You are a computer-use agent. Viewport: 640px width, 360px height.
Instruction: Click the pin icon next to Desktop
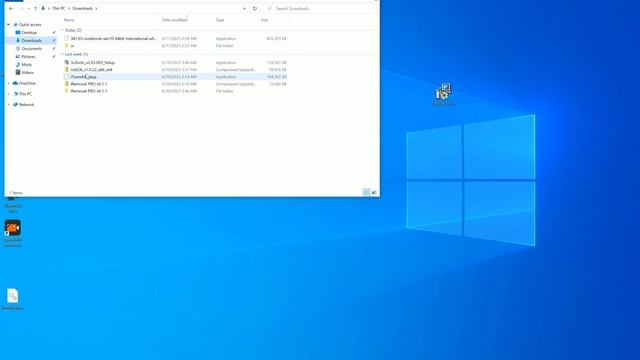tap(54, 33)
